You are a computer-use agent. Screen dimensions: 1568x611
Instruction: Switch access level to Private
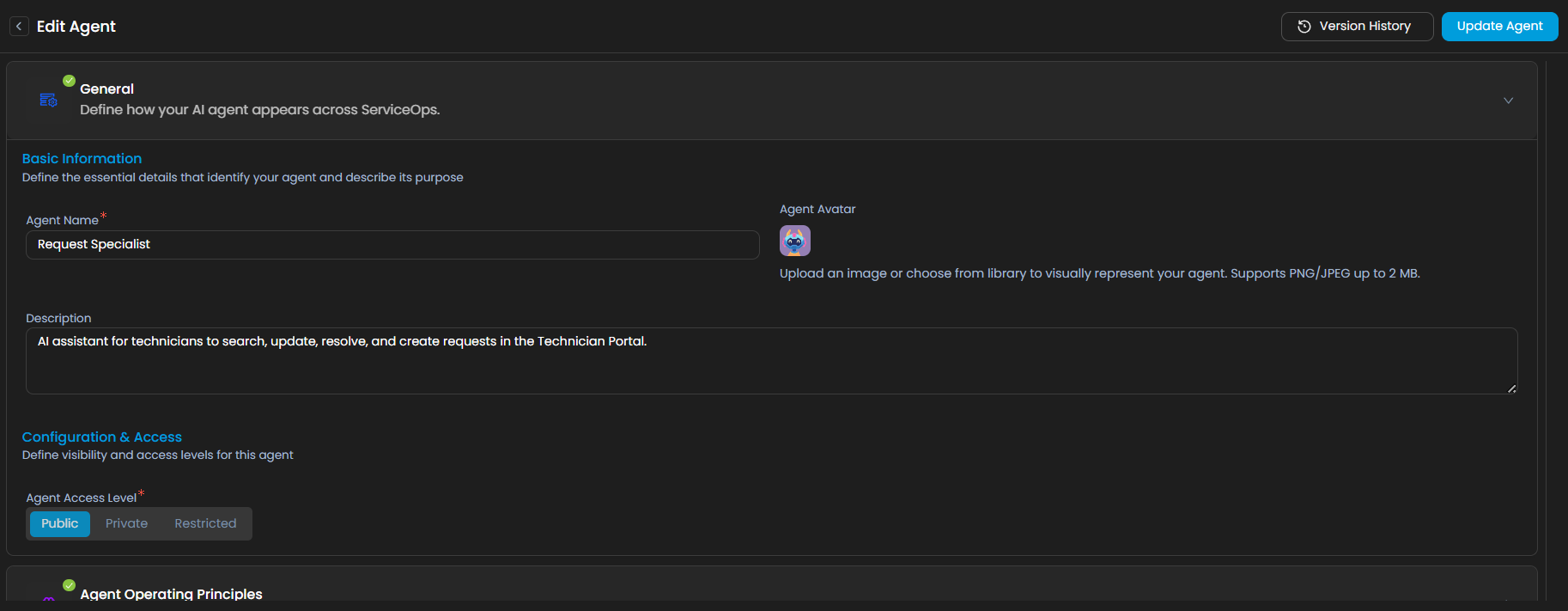(126, 523)
